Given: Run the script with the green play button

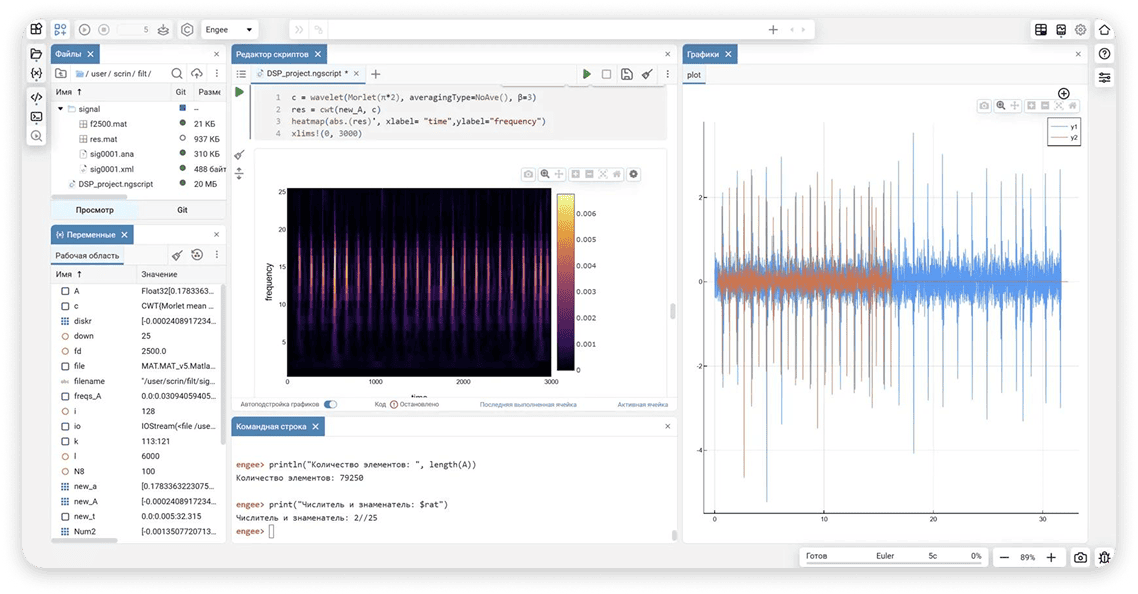Looking at the screenshot, I should (x=587, y=74).
